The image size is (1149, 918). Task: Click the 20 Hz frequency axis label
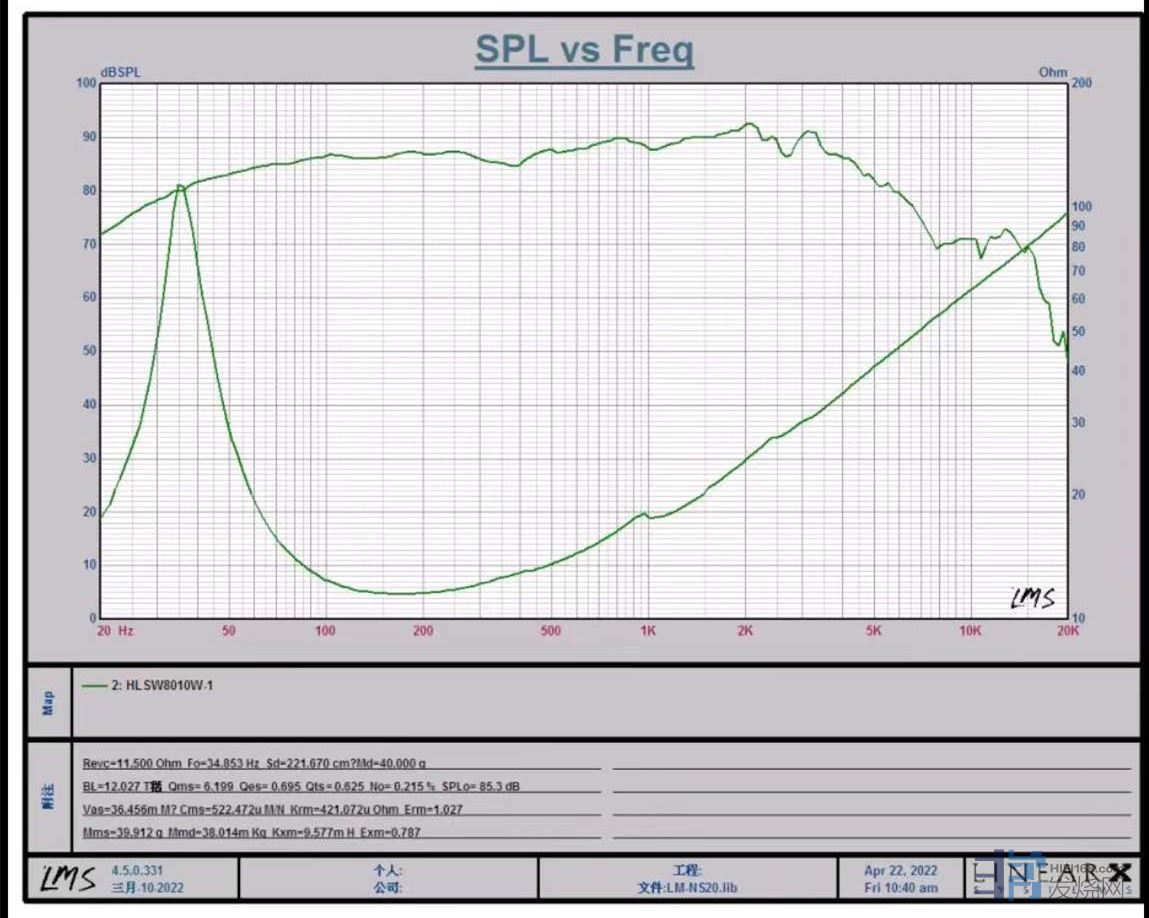[115, 631]
